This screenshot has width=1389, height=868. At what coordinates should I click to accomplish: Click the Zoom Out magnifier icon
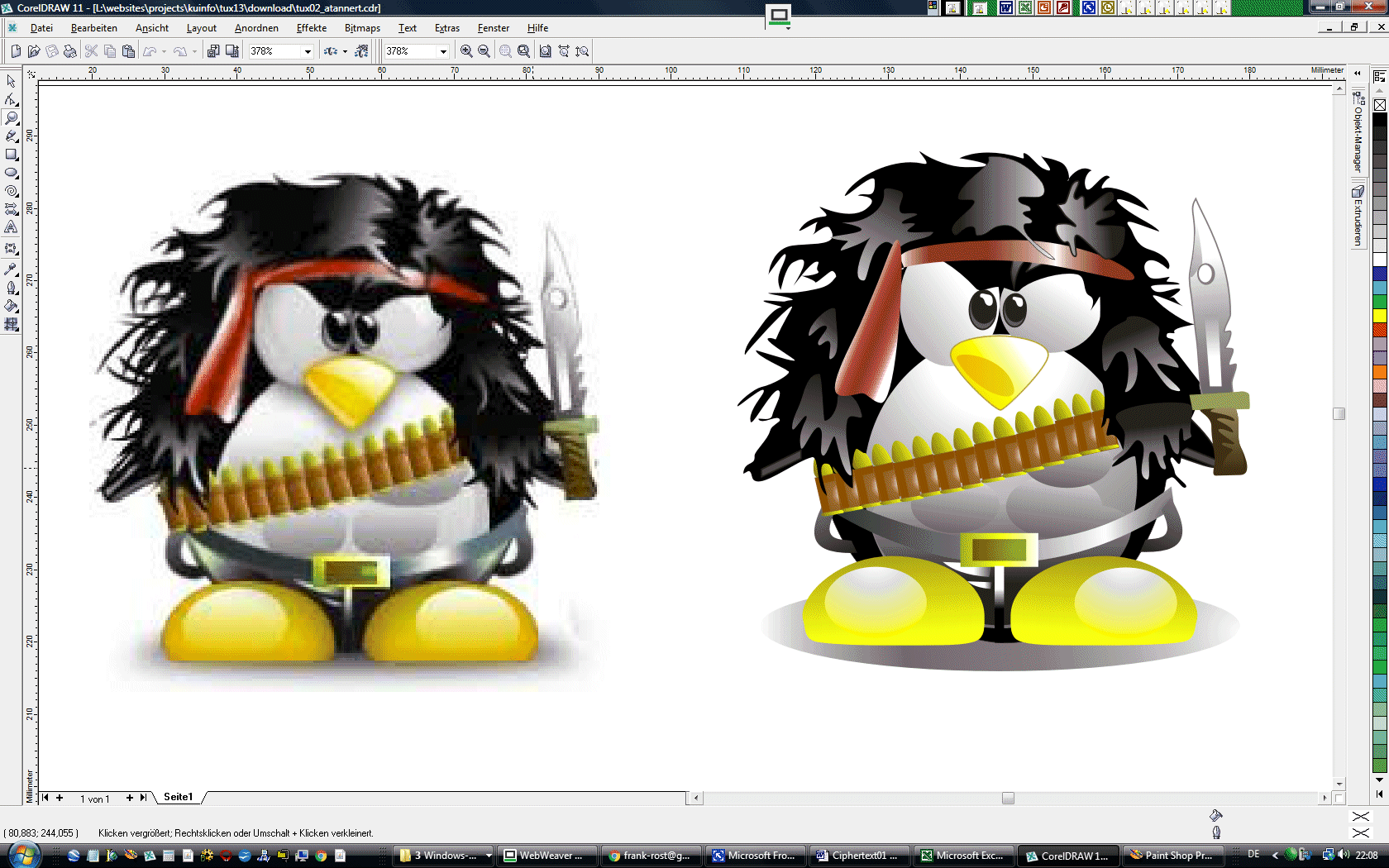click(x=484, y=51)
